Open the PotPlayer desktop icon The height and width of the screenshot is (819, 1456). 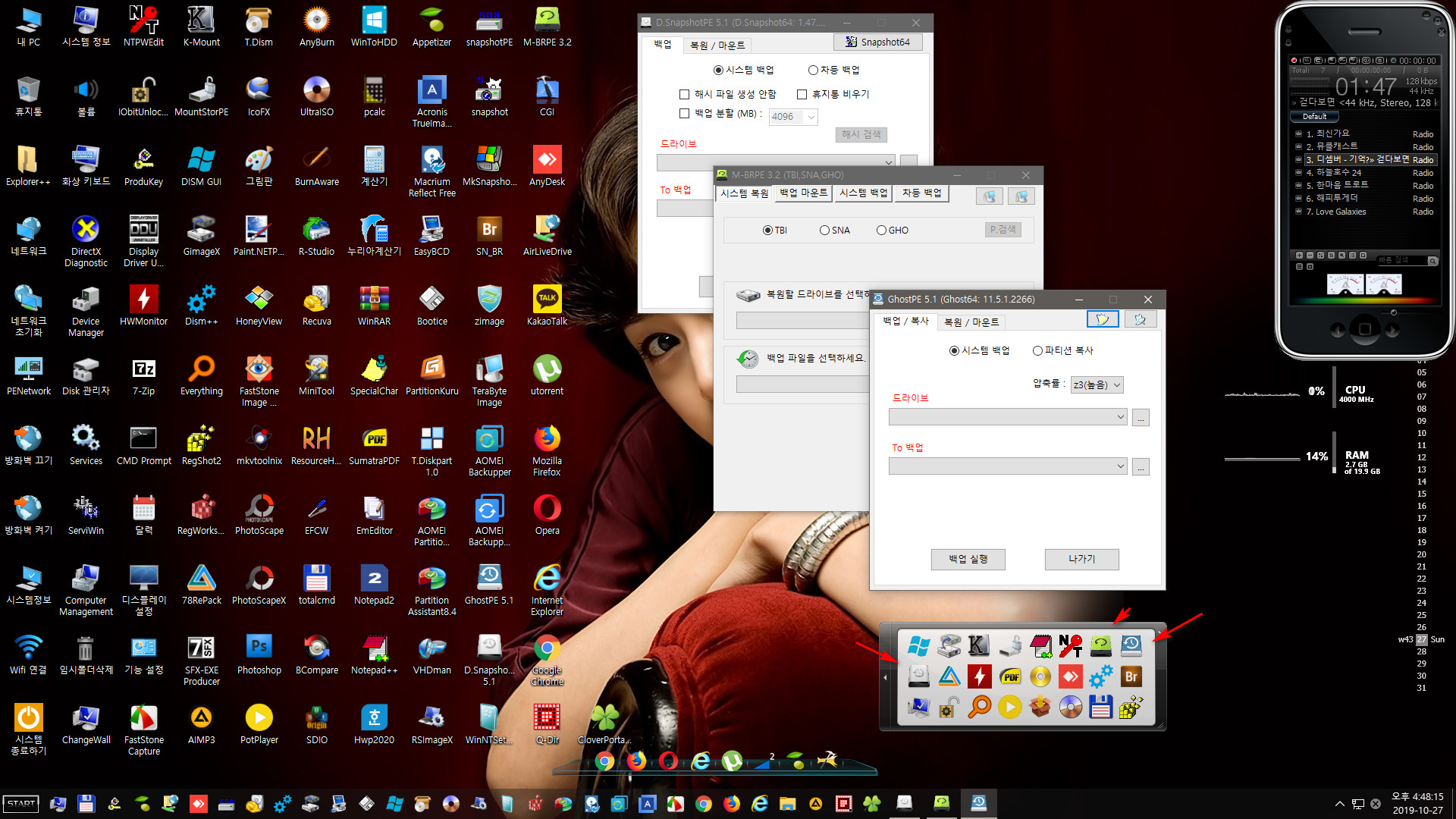click(x=259, y=724)
